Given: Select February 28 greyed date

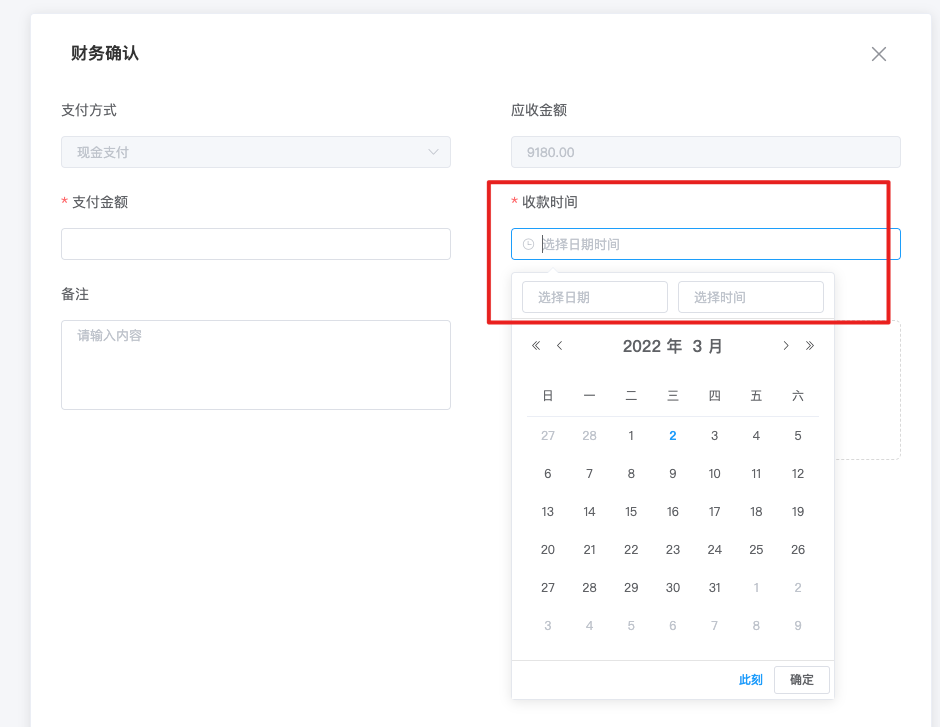Looking at the screenshot, I should coord(589,436).
